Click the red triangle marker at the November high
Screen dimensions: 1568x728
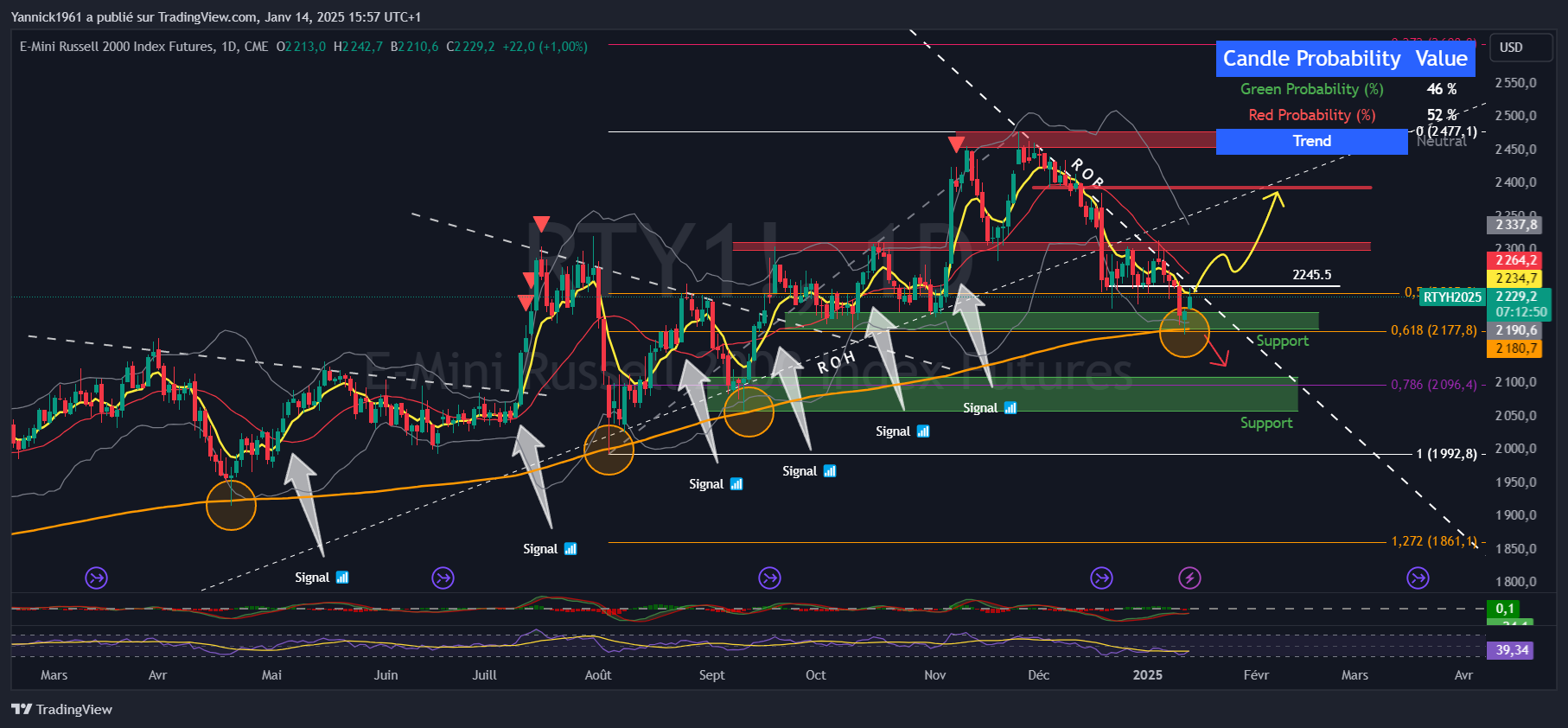pos(956,144)
